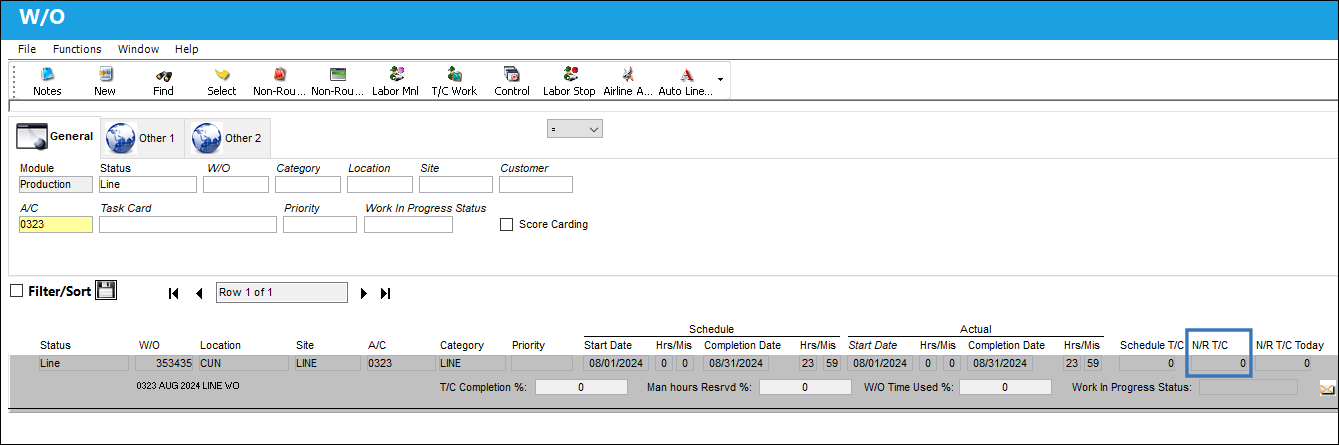This screenshot has width=1339, height=445.
Task: Click the Select toolbar icon
Action: [x=222, y=81]
